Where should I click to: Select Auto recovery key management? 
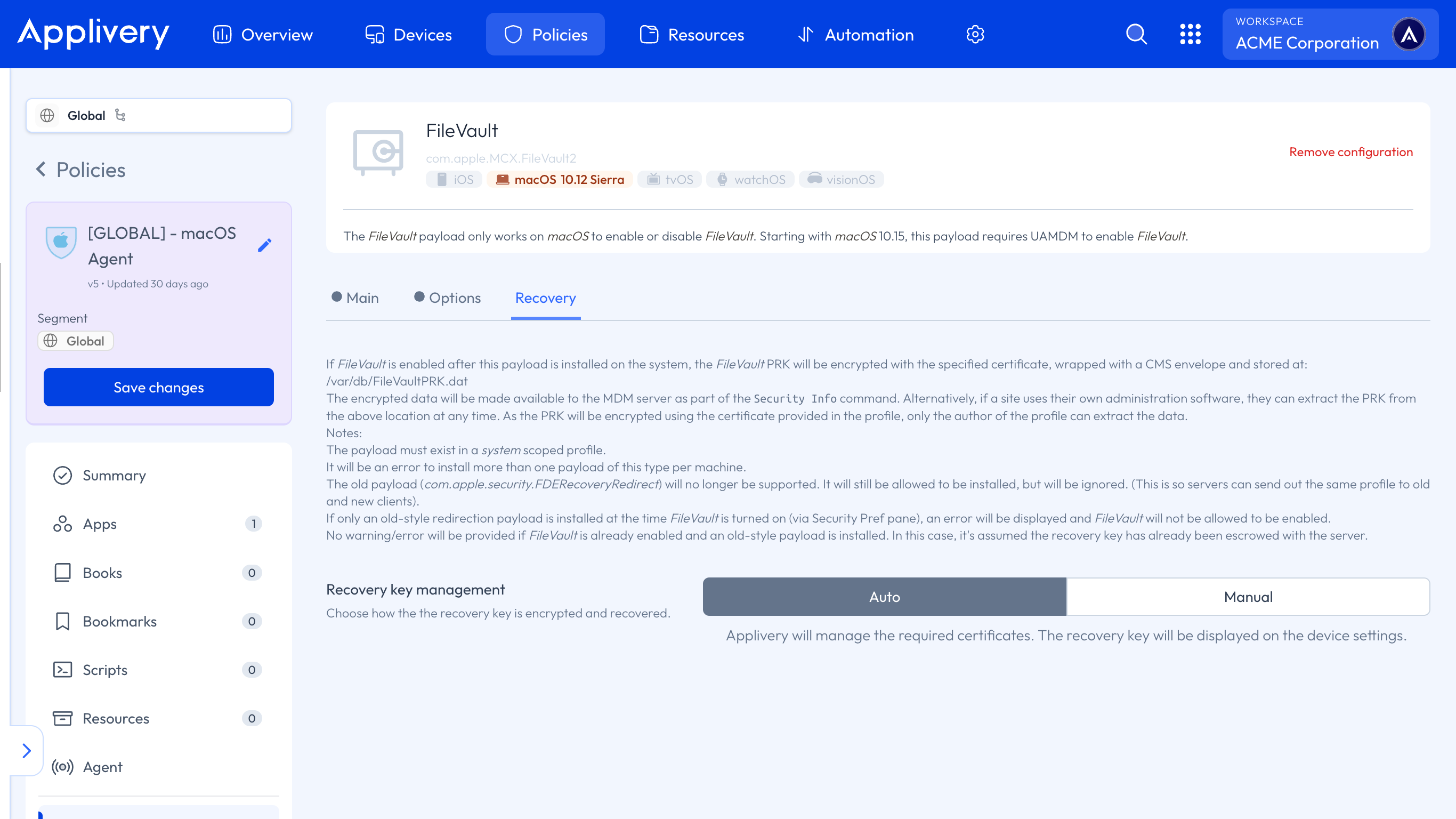point(885,597)
